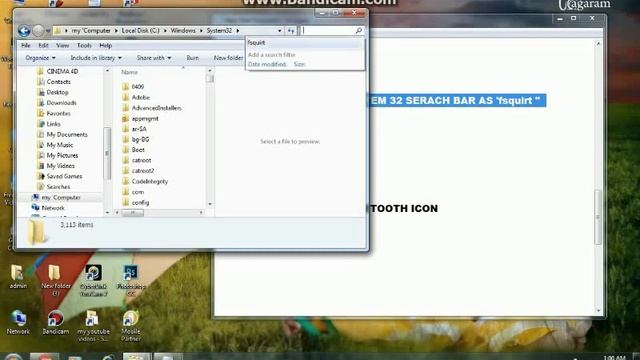Select the bg-BG folder

point(140,139)
